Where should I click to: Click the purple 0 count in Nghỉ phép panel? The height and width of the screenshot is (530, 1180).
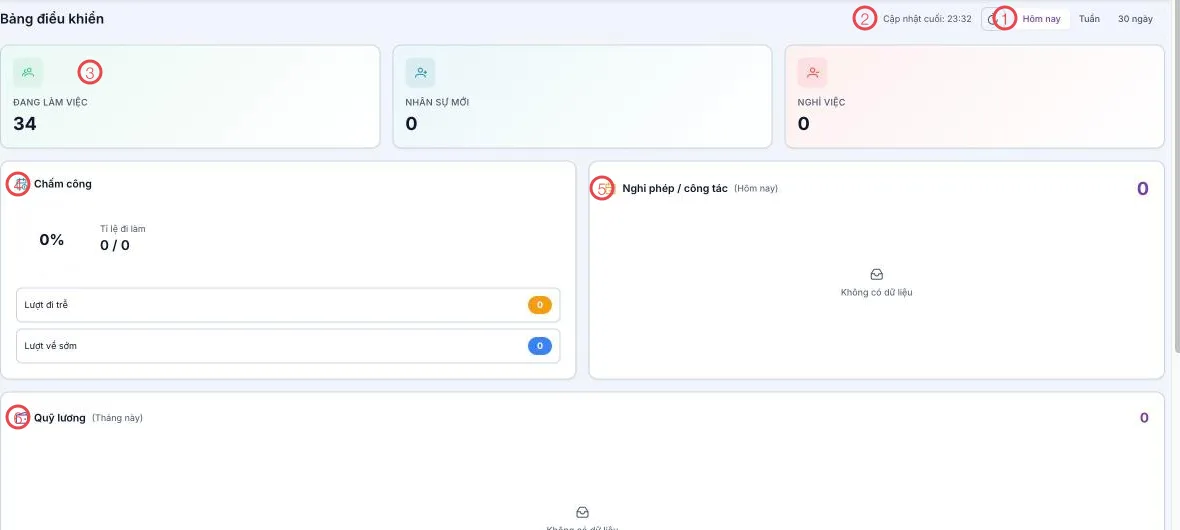coord(1142,188)
